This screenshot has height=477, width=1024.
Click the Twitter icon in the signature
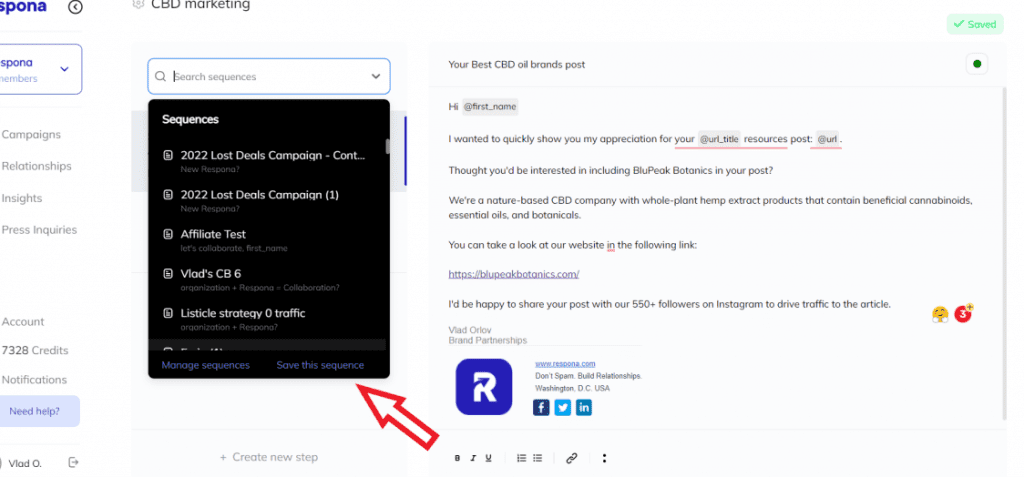(x=563, y=408)
